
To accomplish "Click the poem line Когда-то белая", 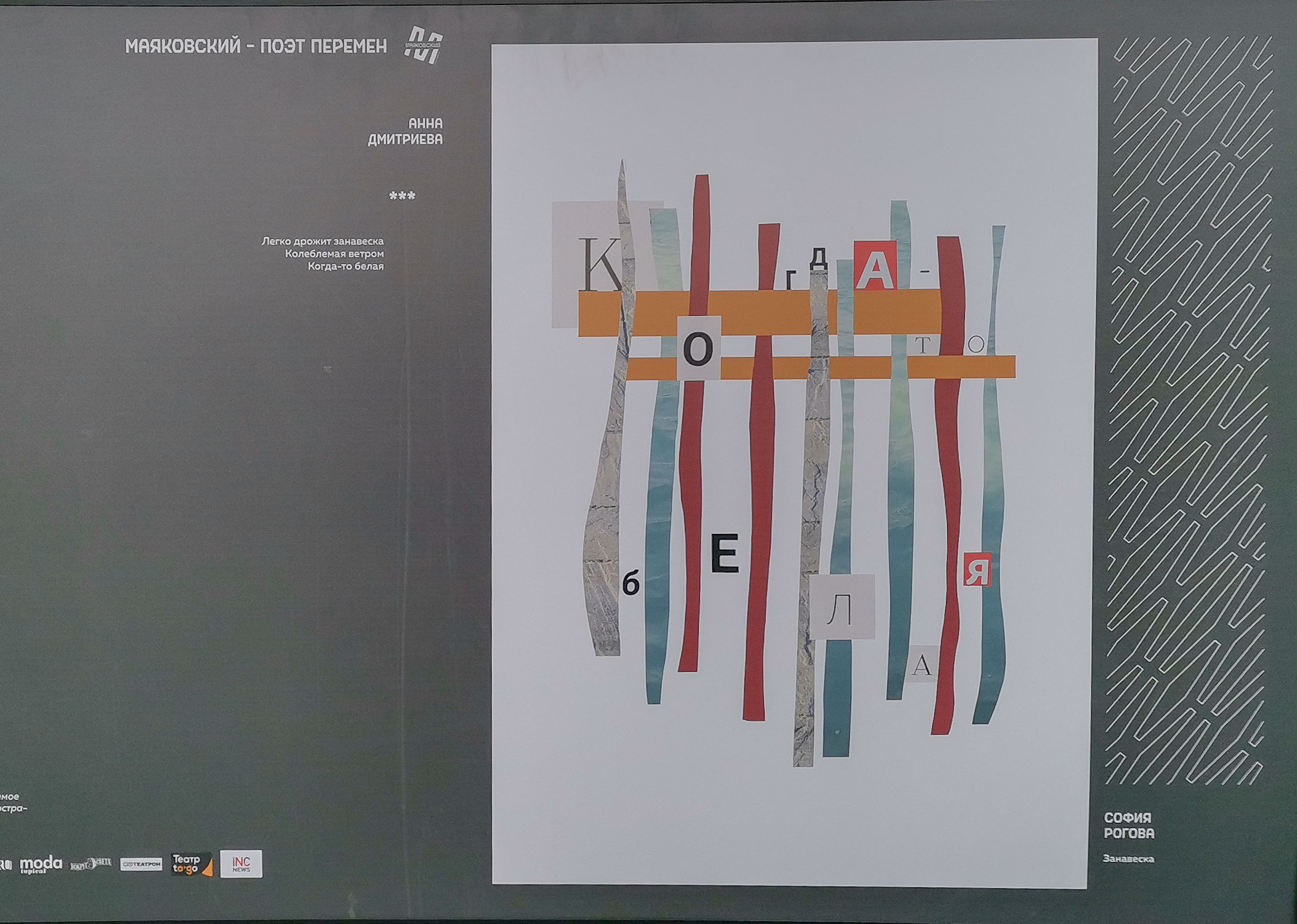I will click(345, 266).
